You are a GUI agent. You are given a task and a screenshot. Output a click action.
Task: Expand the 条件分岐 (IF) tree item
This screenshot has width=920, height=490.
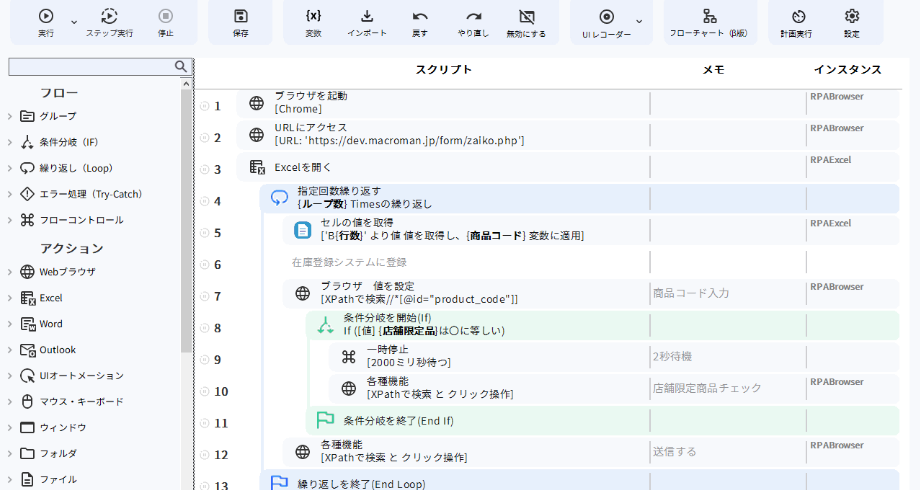click(10, 142)
